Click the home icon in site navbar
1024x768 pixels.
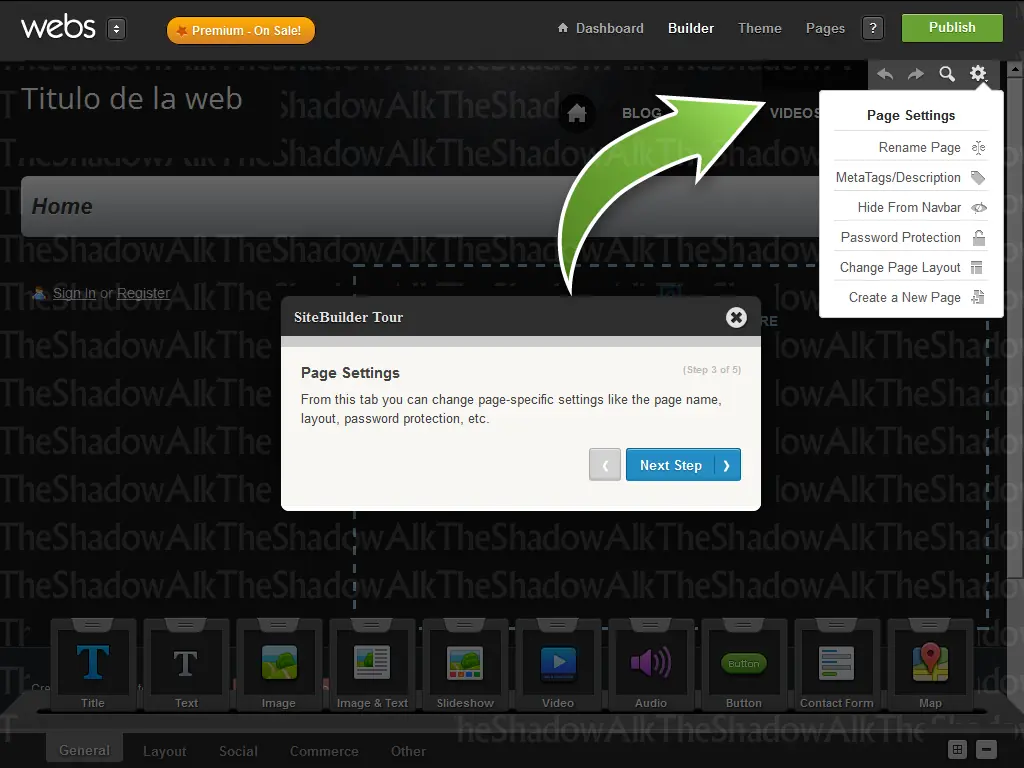tap(577, 113)
